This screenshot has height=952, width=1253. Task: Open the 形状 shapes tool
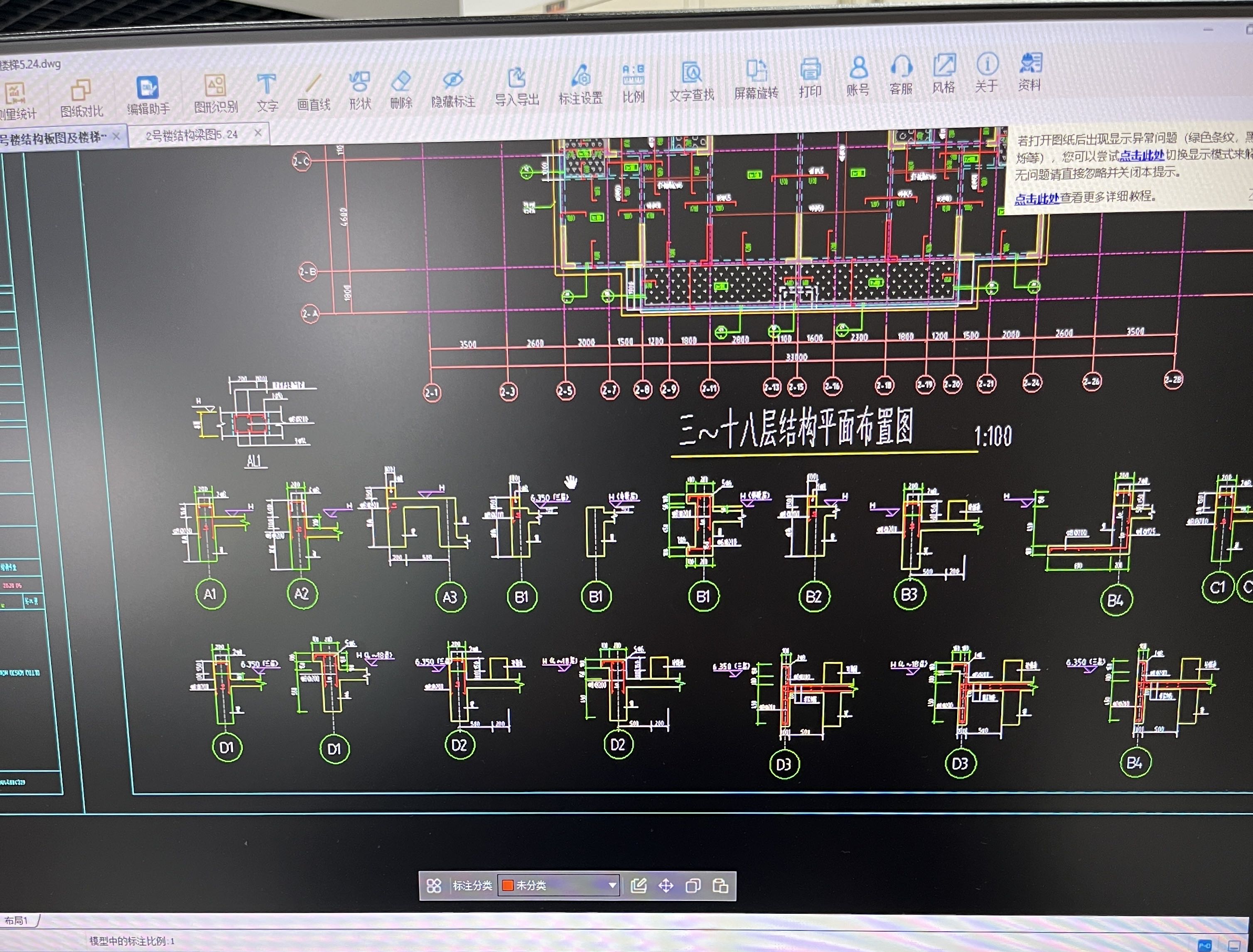[x=360, y=90]
